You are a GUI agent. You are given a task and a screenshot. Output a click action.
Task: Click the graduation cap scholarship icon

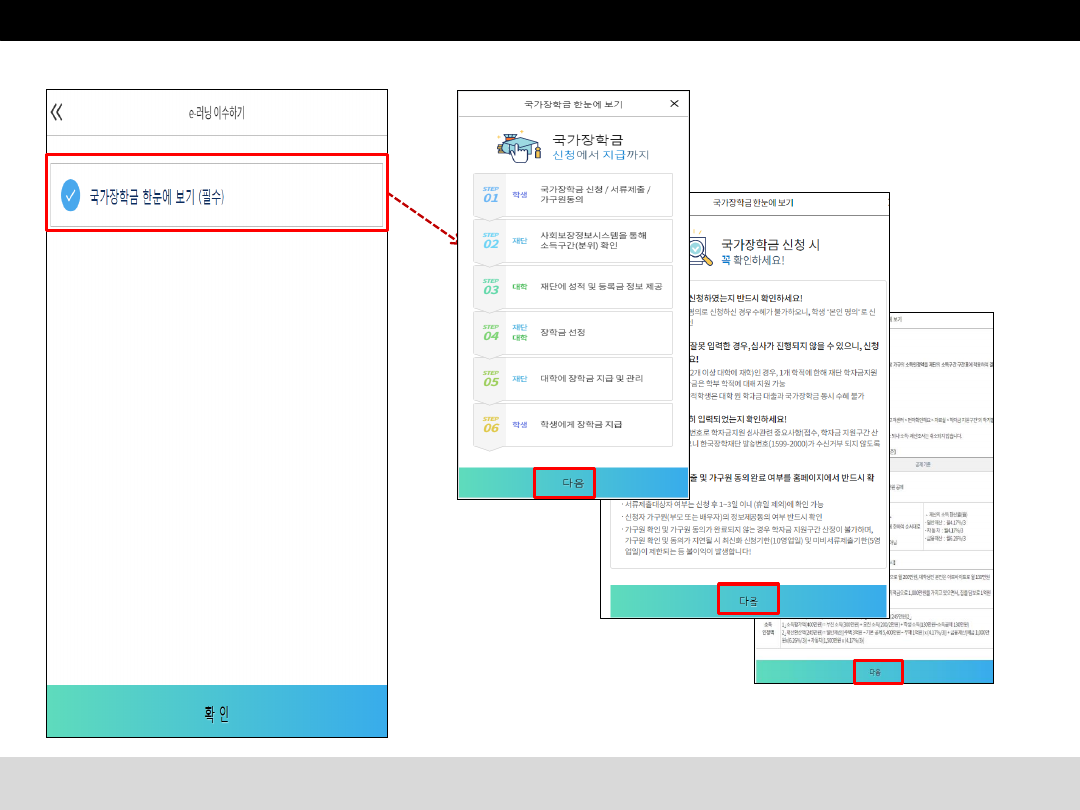[517, 146]
